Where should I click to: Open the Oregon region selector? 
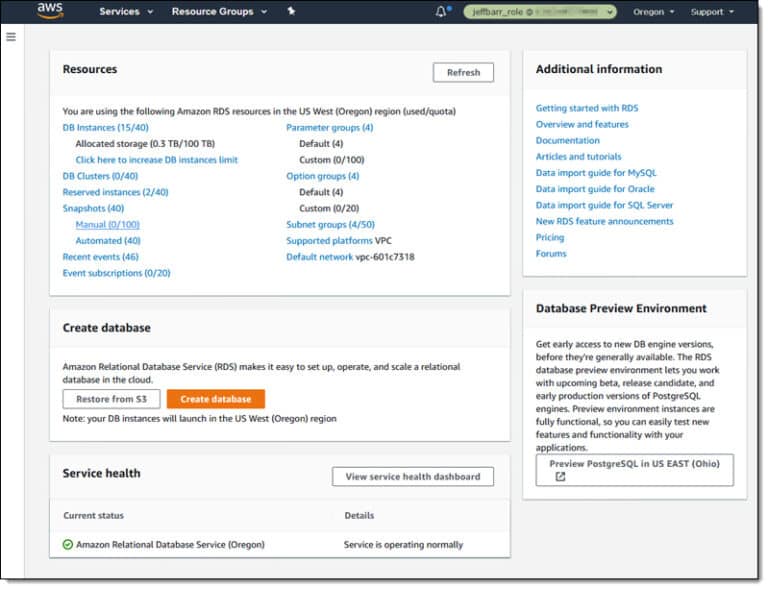[653, 12]
